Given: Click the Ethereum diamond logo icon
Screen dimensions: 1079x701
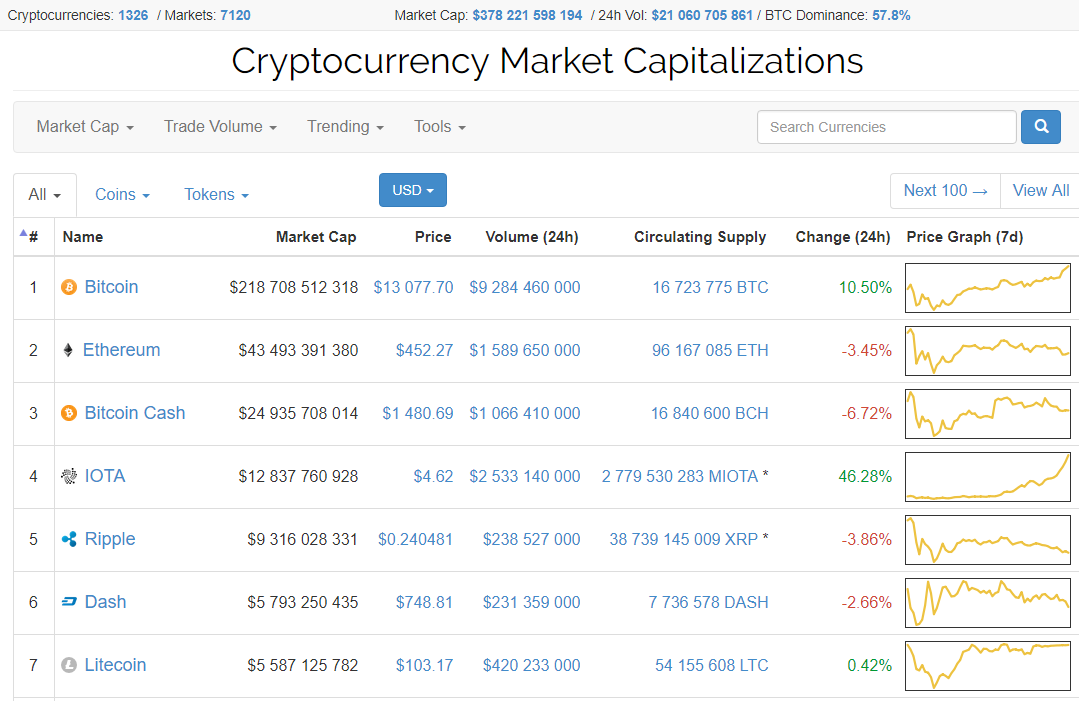Looking at the screenshot, I should pyautogui.click(x=68, y=351).
